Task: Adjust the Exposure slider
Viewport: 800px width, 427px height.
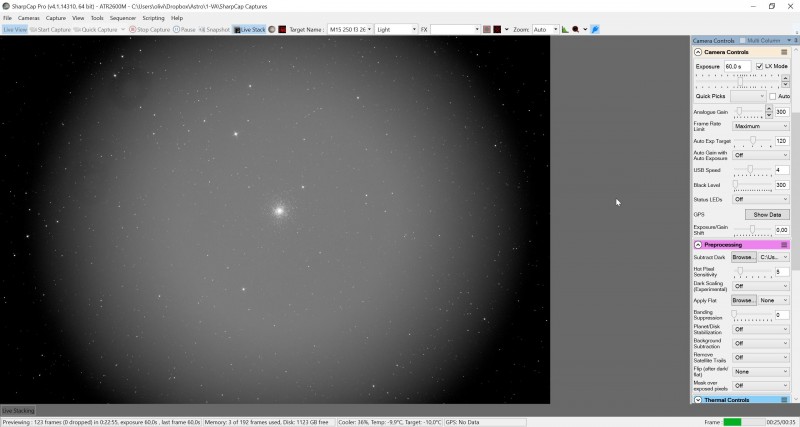Action: point(740,81)
